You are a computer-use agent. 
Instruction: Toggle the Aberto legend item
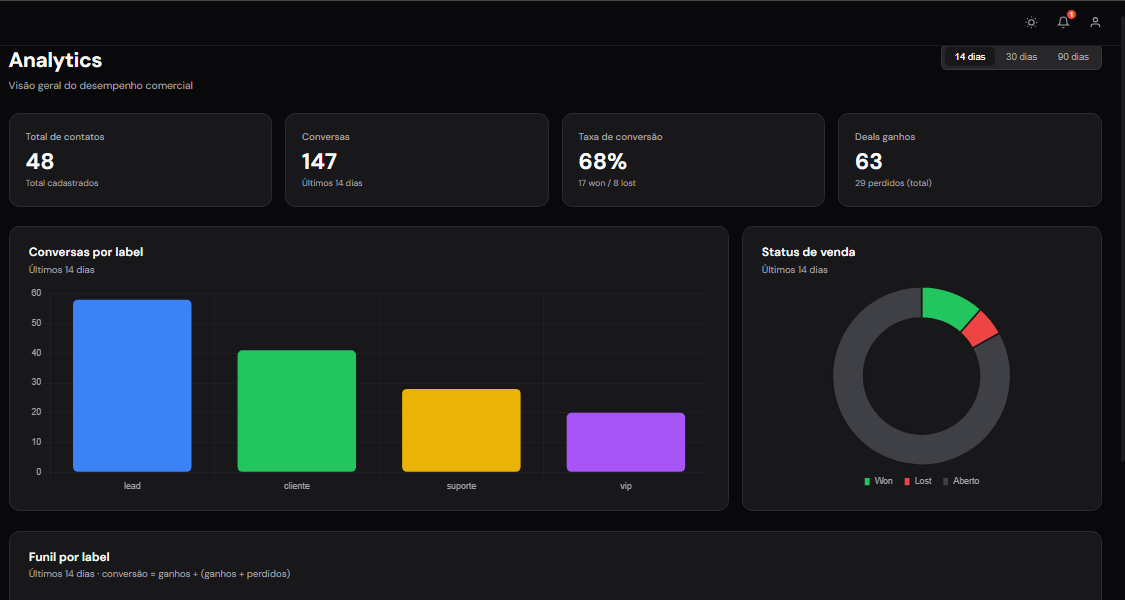(x=960, y=481)
